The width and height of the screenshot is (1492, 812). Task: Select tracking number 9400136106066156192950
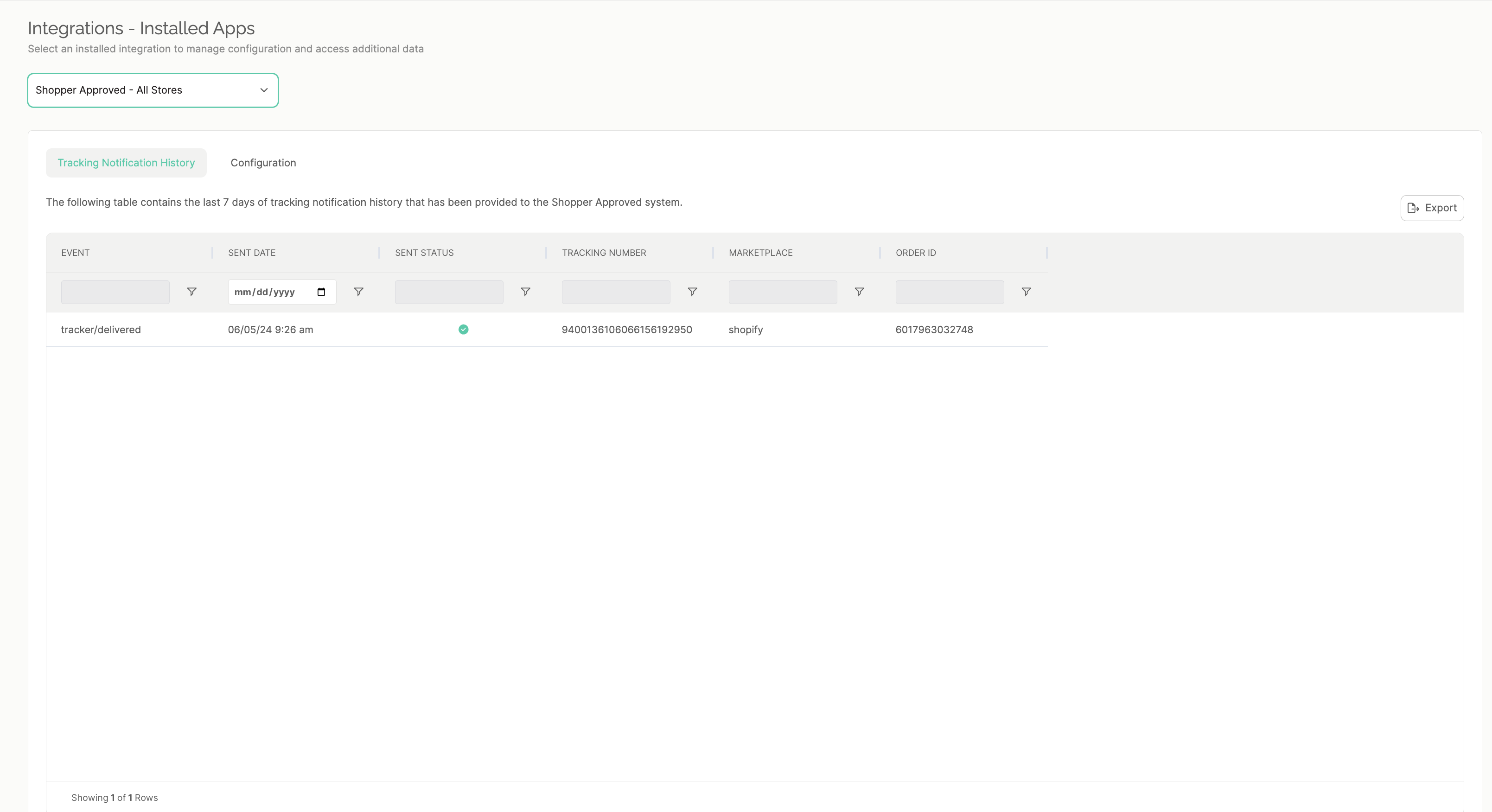tap(627, 330)
